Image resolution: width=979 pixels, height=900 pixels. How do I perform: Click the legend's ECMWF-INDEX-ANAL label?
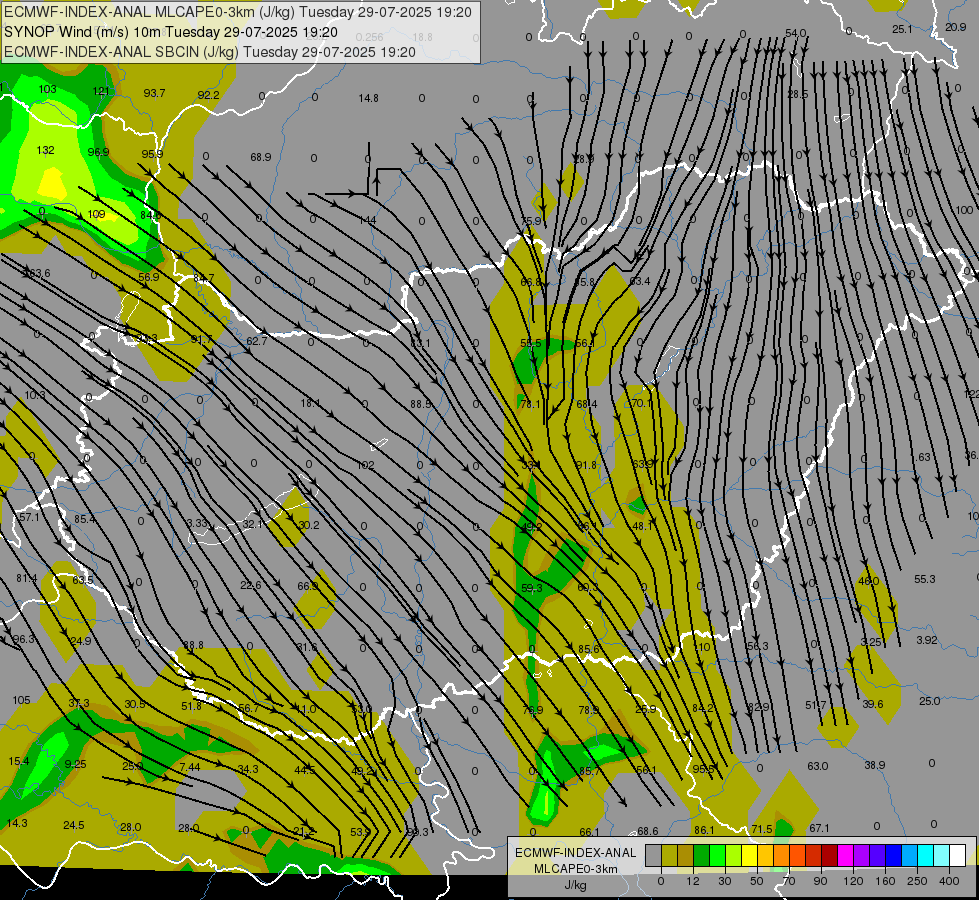(576, 853)
